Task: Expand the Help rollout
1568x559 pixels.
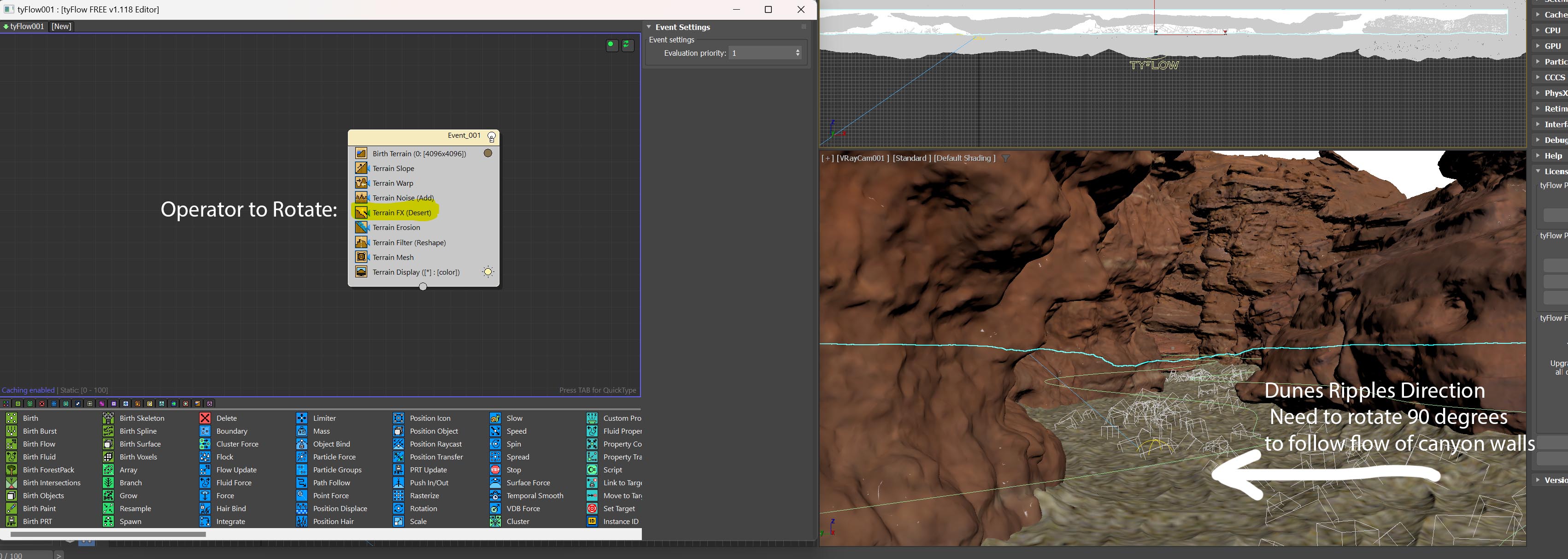Action: (1538, 156)
